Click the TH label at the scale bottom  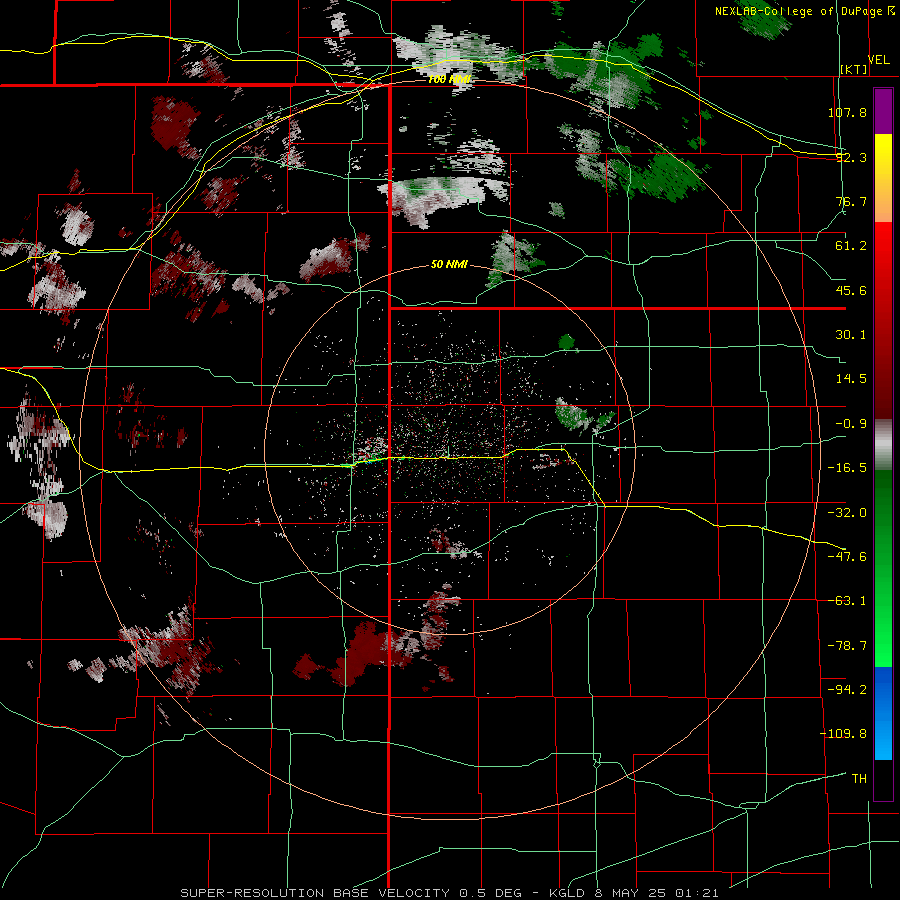(x=859, y=779)
